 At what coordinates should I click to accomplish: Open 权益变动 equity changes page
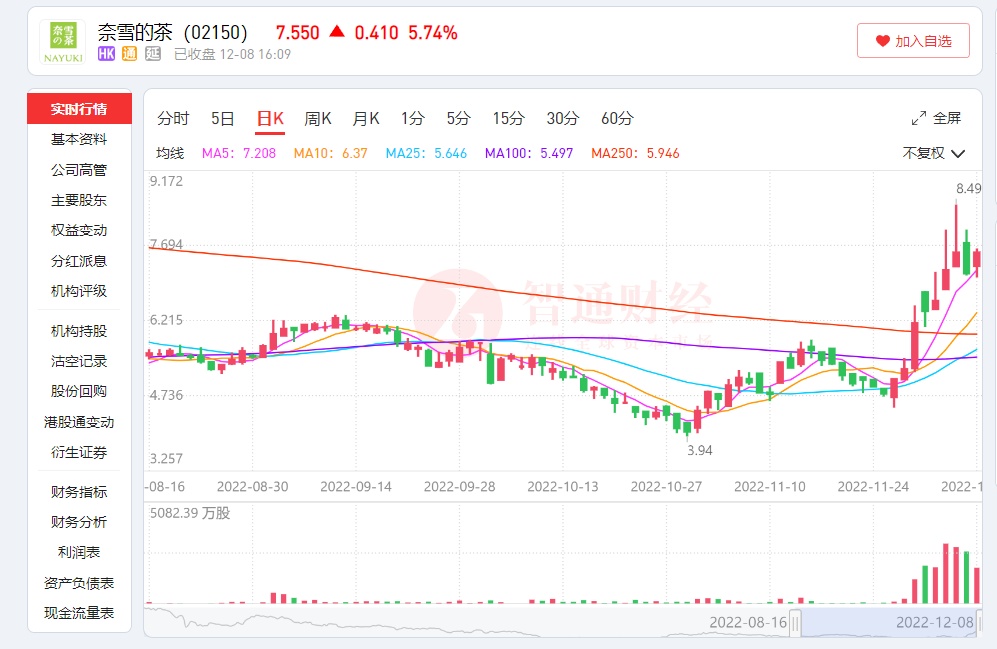click(79, 230)
